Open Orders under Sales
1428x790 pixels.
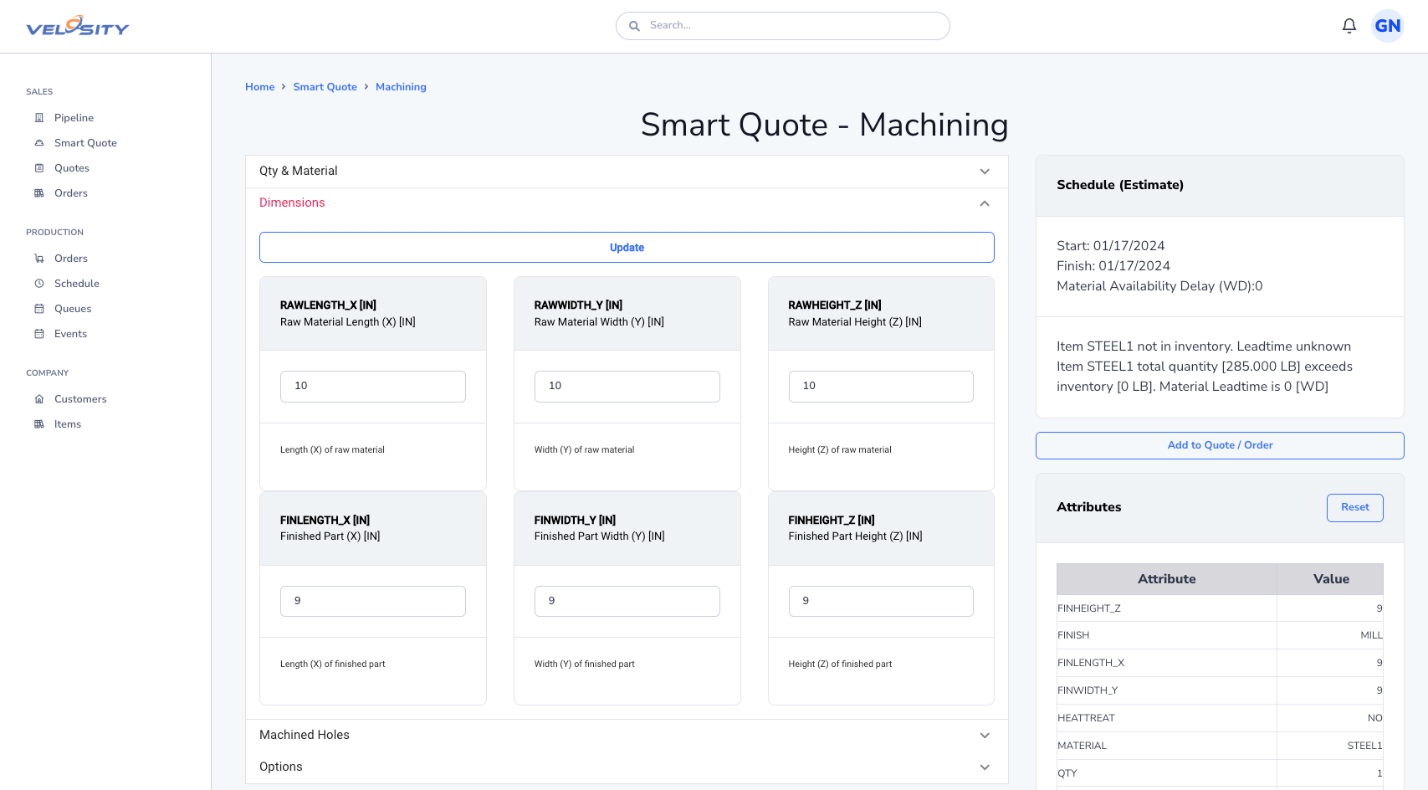tap(71, 193)
